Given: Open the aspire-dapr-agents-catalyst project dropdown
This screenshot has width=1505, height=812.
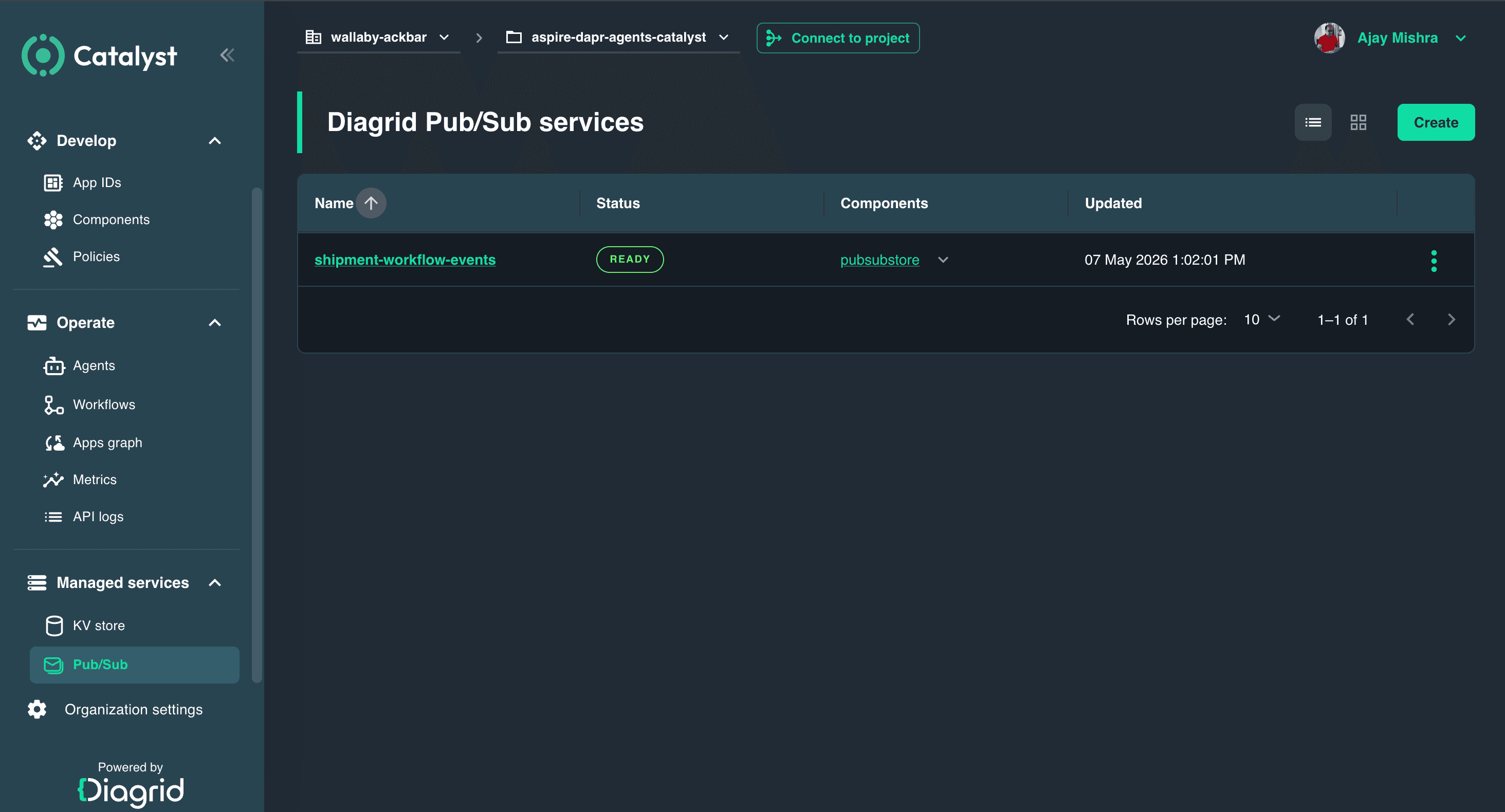Looking at the screenshot, I should click(618, 38).
